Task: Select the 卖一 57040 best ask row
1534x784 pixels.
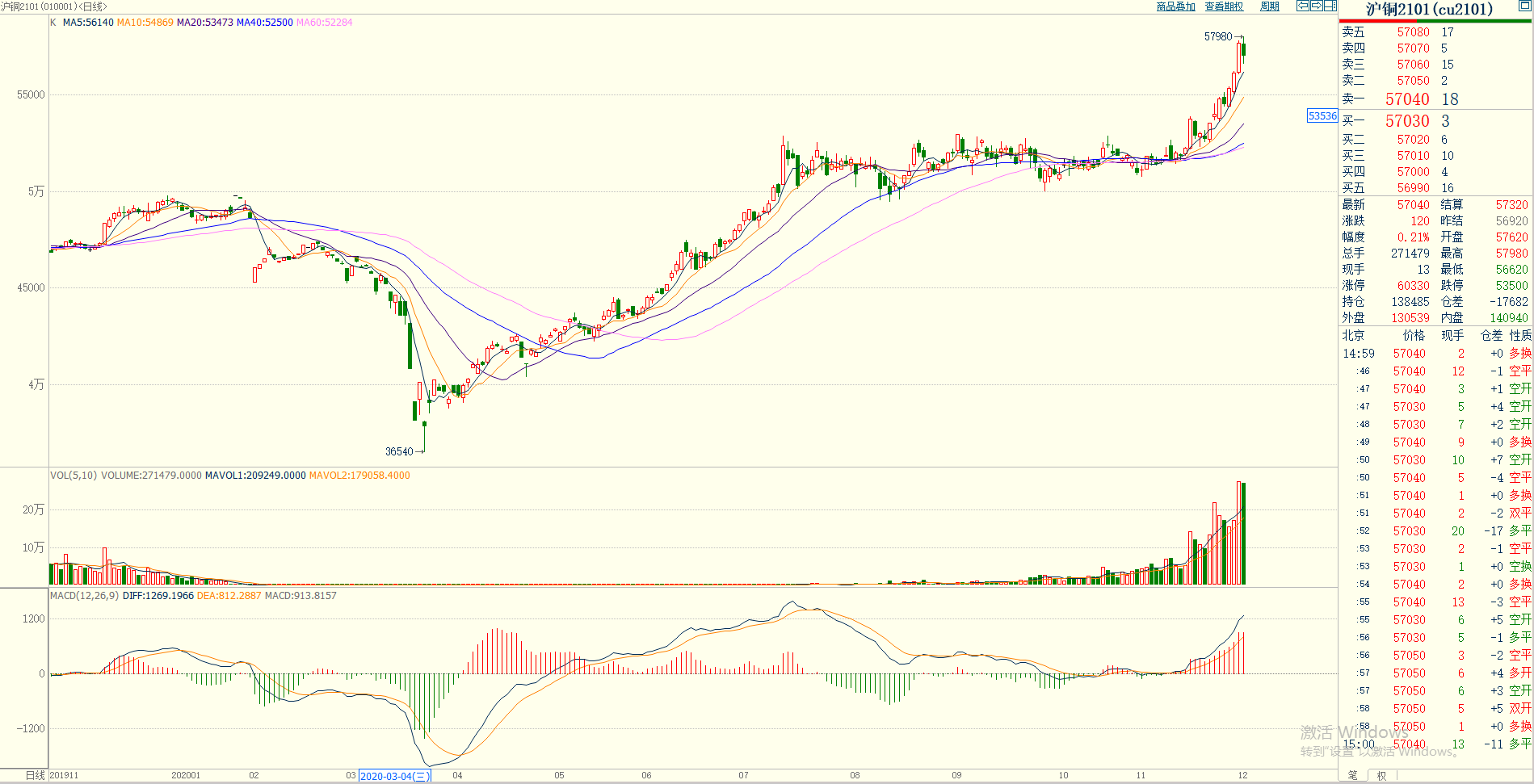Action: (x=1436, y=99)
